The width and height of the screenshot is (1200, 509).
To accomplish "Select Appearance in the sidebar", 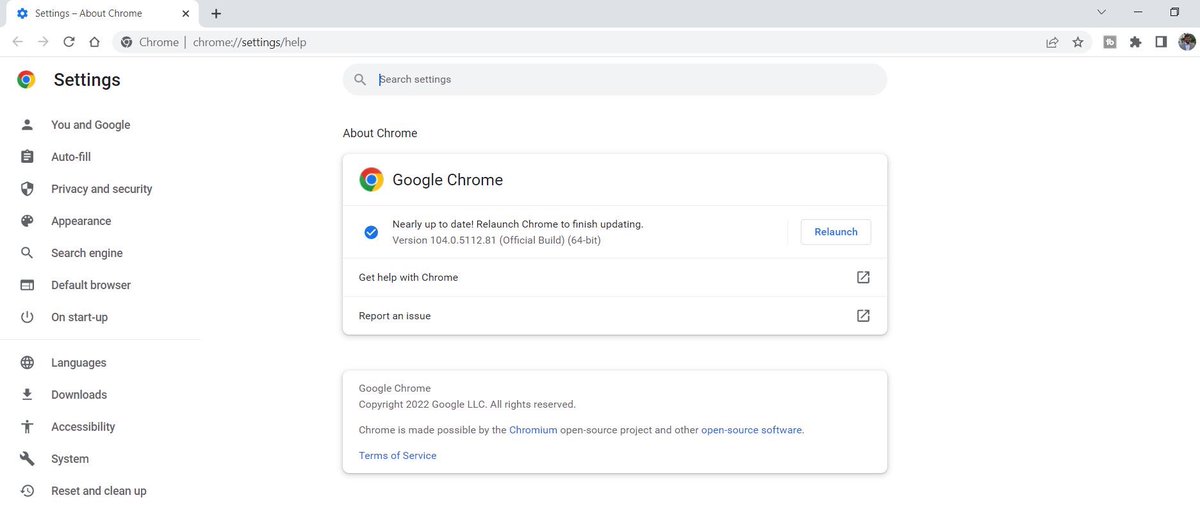I will coord(81,221).
